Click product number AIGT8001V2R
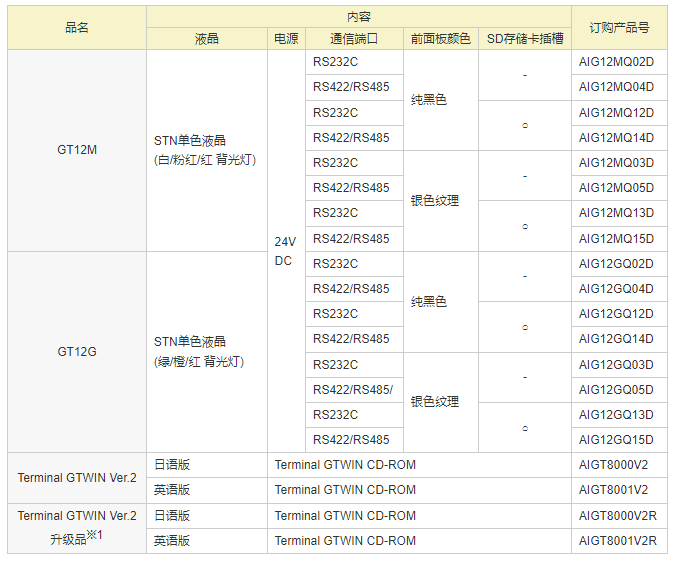Image resolution: width=678 pixels, height=562 pixels. (x=617, y=541)
